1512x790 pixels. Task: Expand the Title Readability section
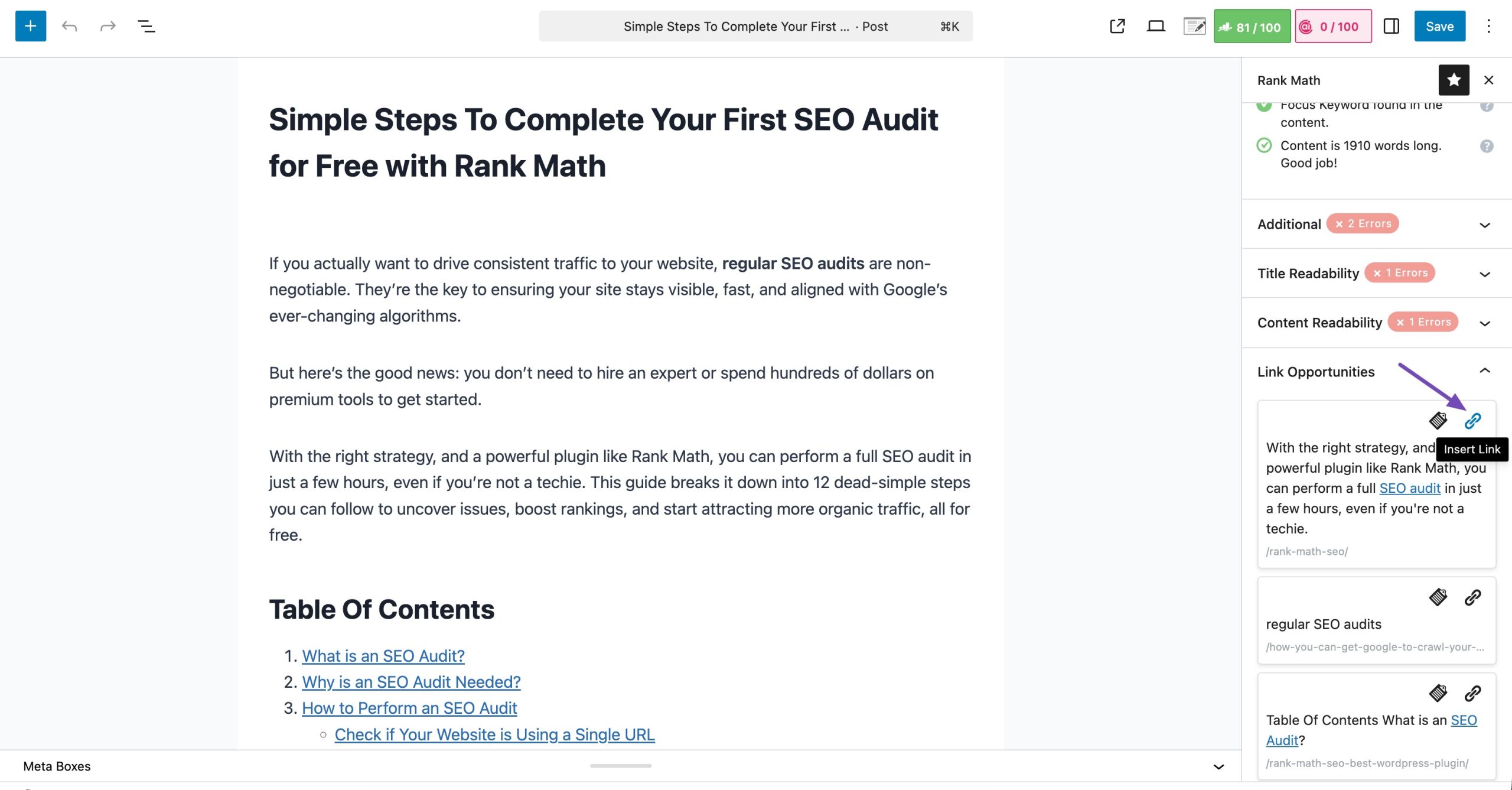tap(1484, 274)
